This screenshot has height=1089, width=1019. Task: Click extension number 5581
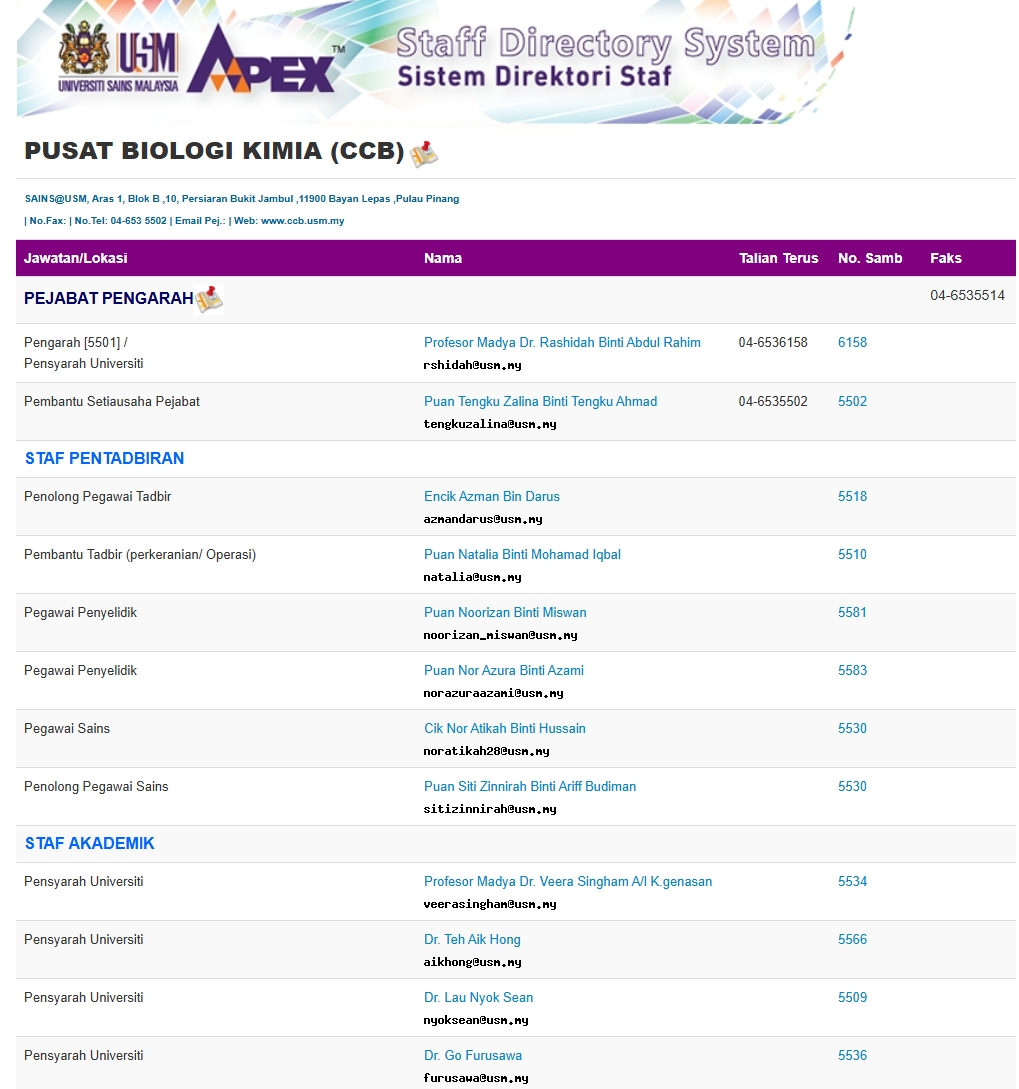(852, 613)
